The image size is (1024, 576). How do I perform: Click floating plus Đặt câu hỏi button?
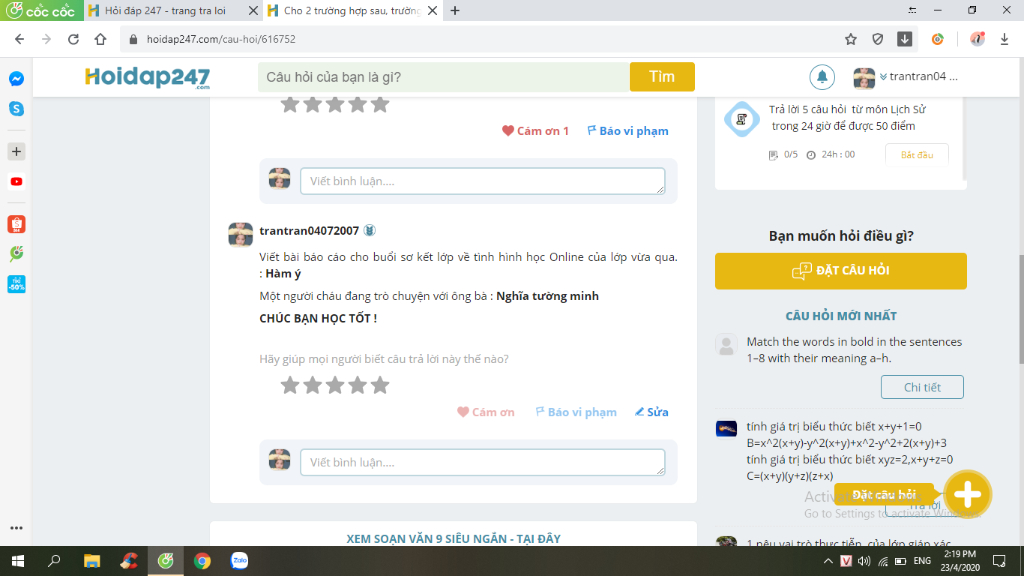[x=967, y=494]
